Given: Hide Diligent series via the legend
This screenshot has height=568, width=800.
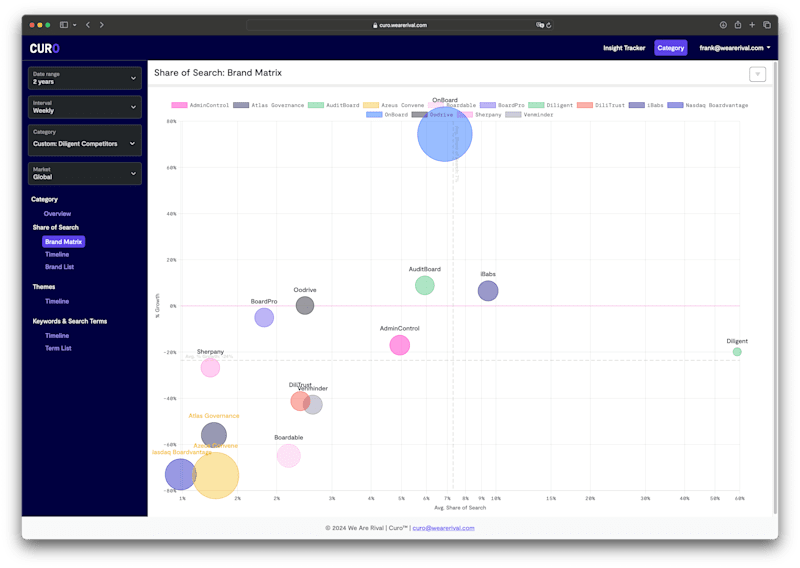Looking at the screenshot, I should 551,105.
